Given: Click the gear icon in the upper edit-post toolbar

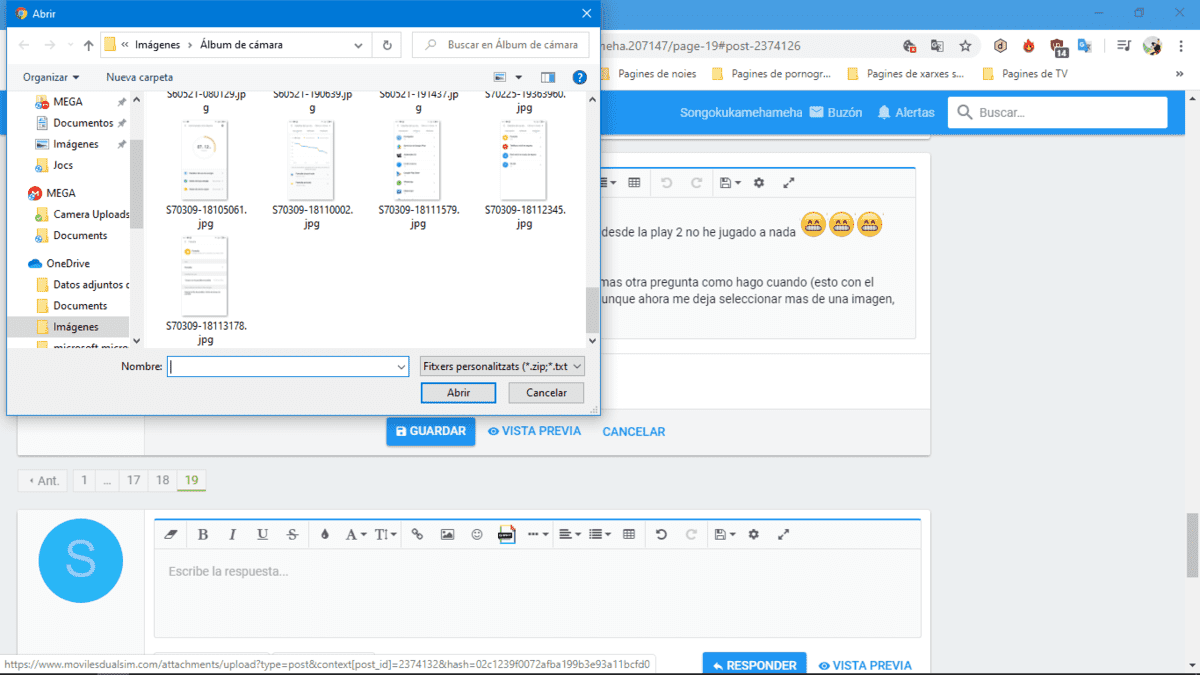Looking at the screenshot, I should point(758,183).
